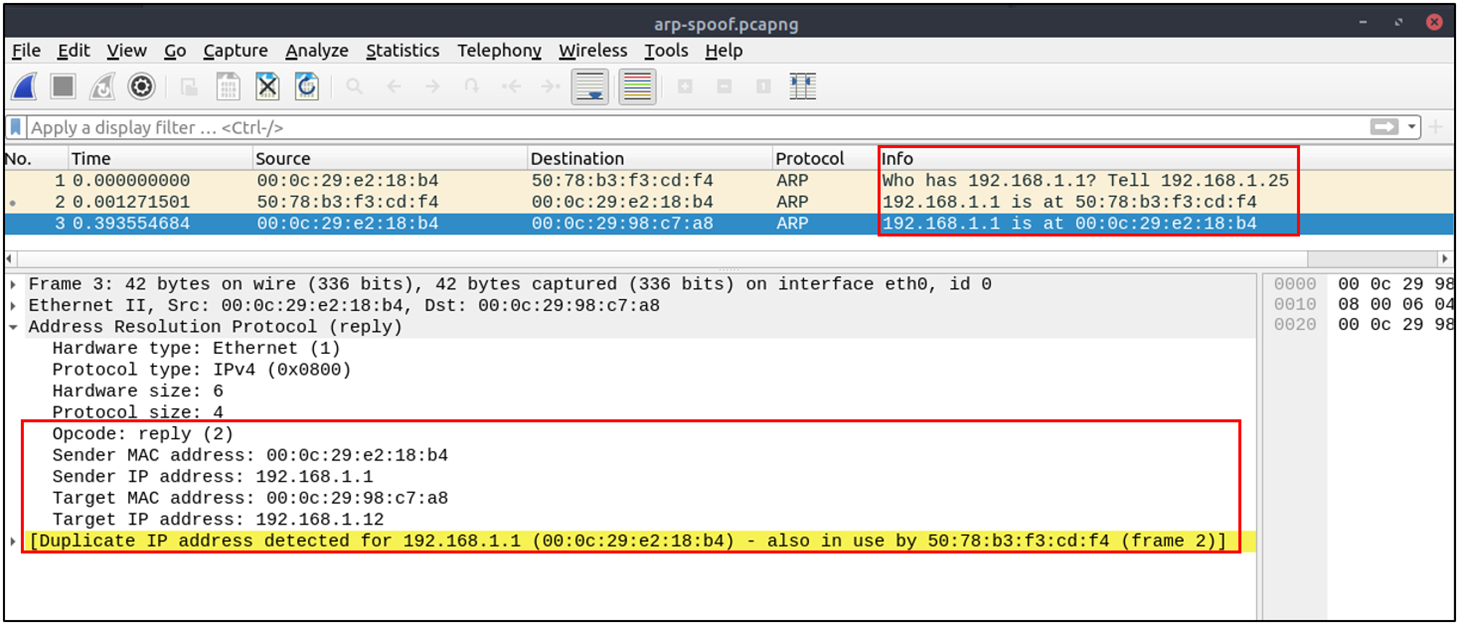Open the View menu

tap(126, 50)
